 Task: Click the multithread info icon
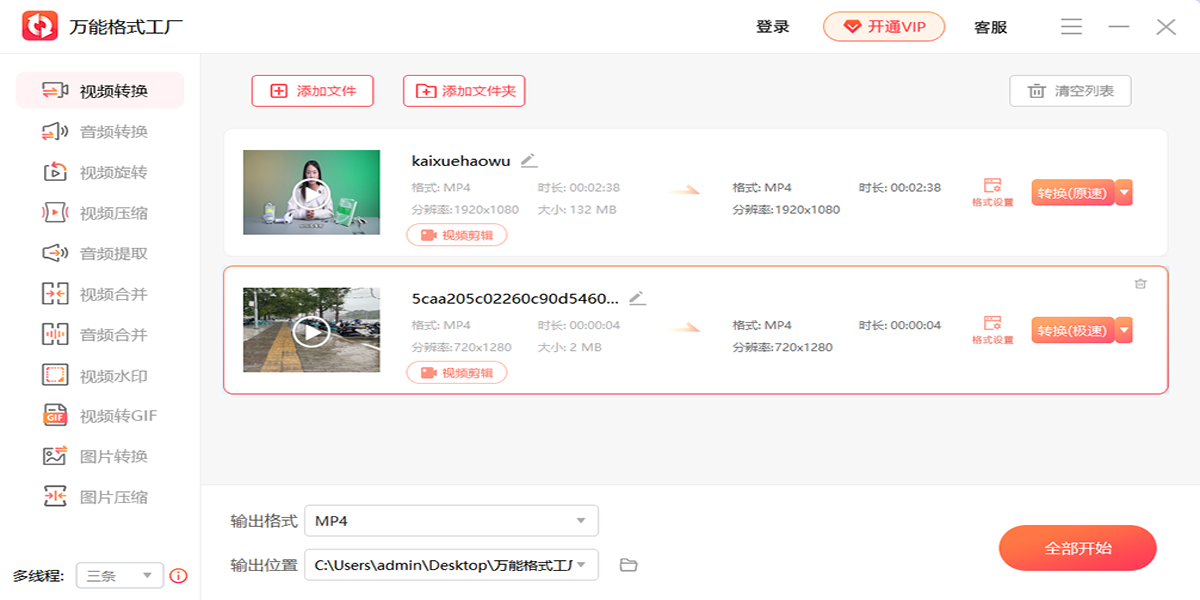pyautogui.click(x=179, y=575)
